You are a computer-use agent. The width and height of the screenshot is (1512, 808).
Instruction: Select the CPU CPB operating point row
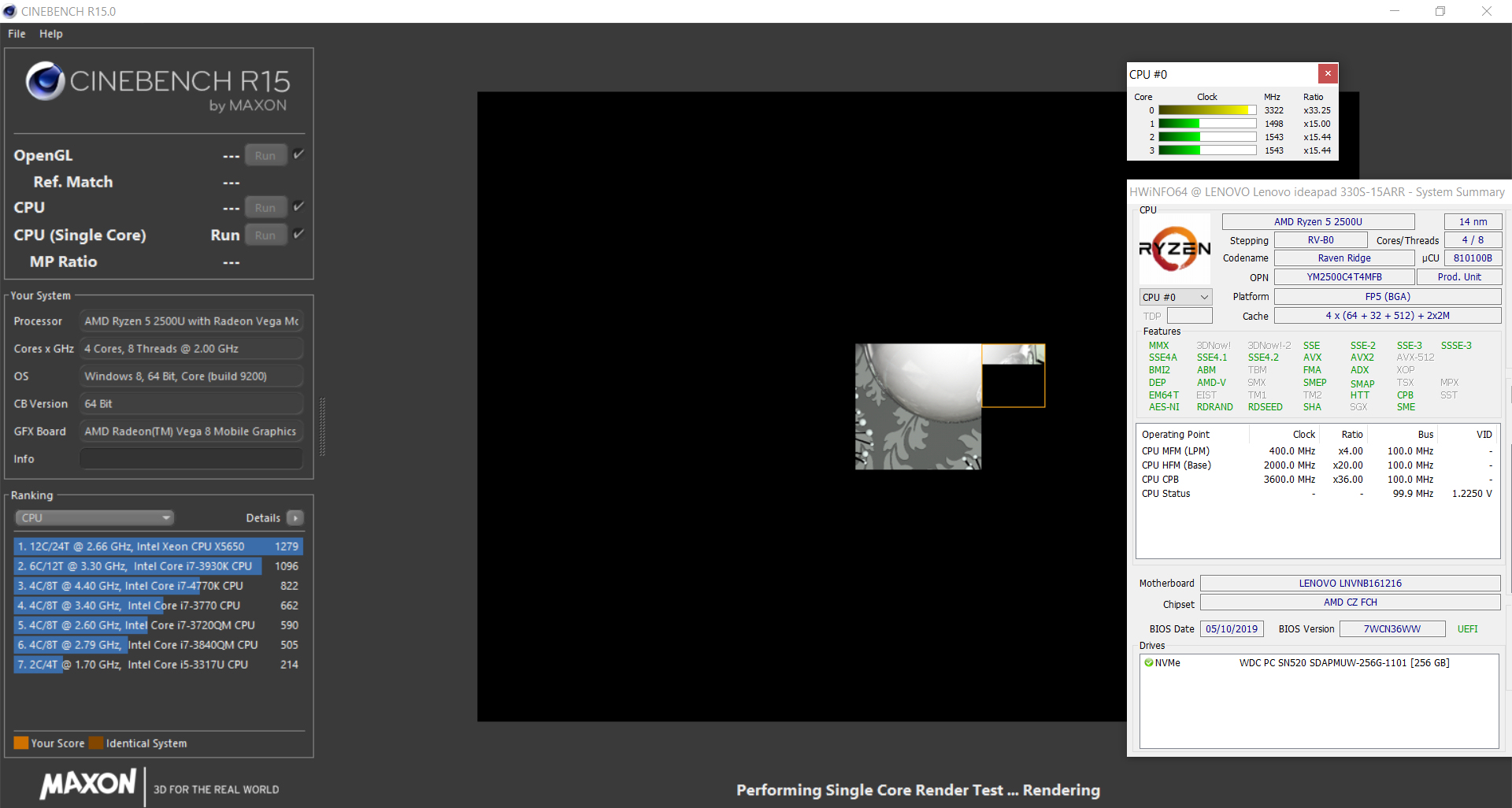(x=1317, y=480)
